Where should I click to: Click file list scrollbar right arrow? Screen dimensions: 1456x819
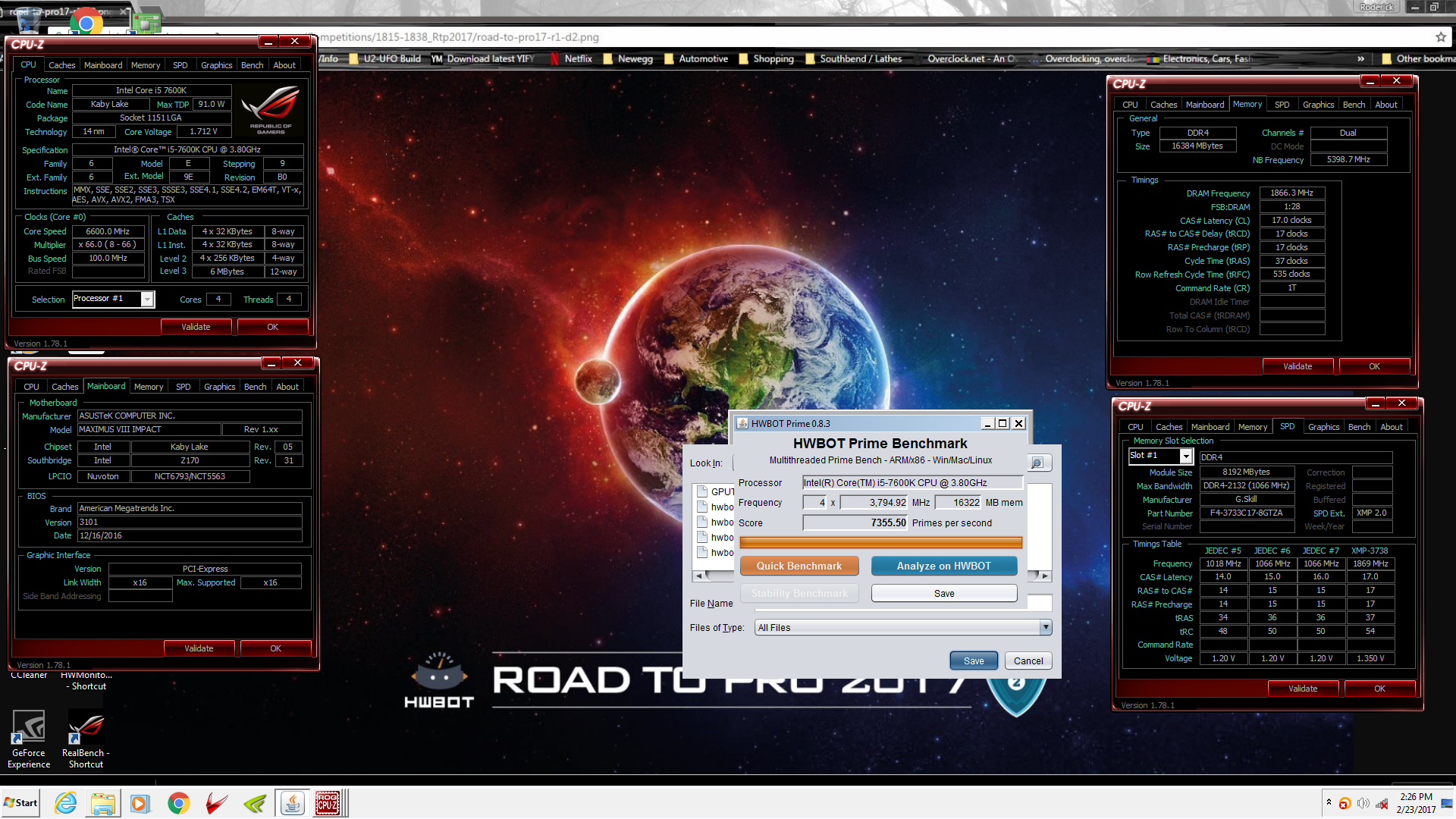point(1046,576)
